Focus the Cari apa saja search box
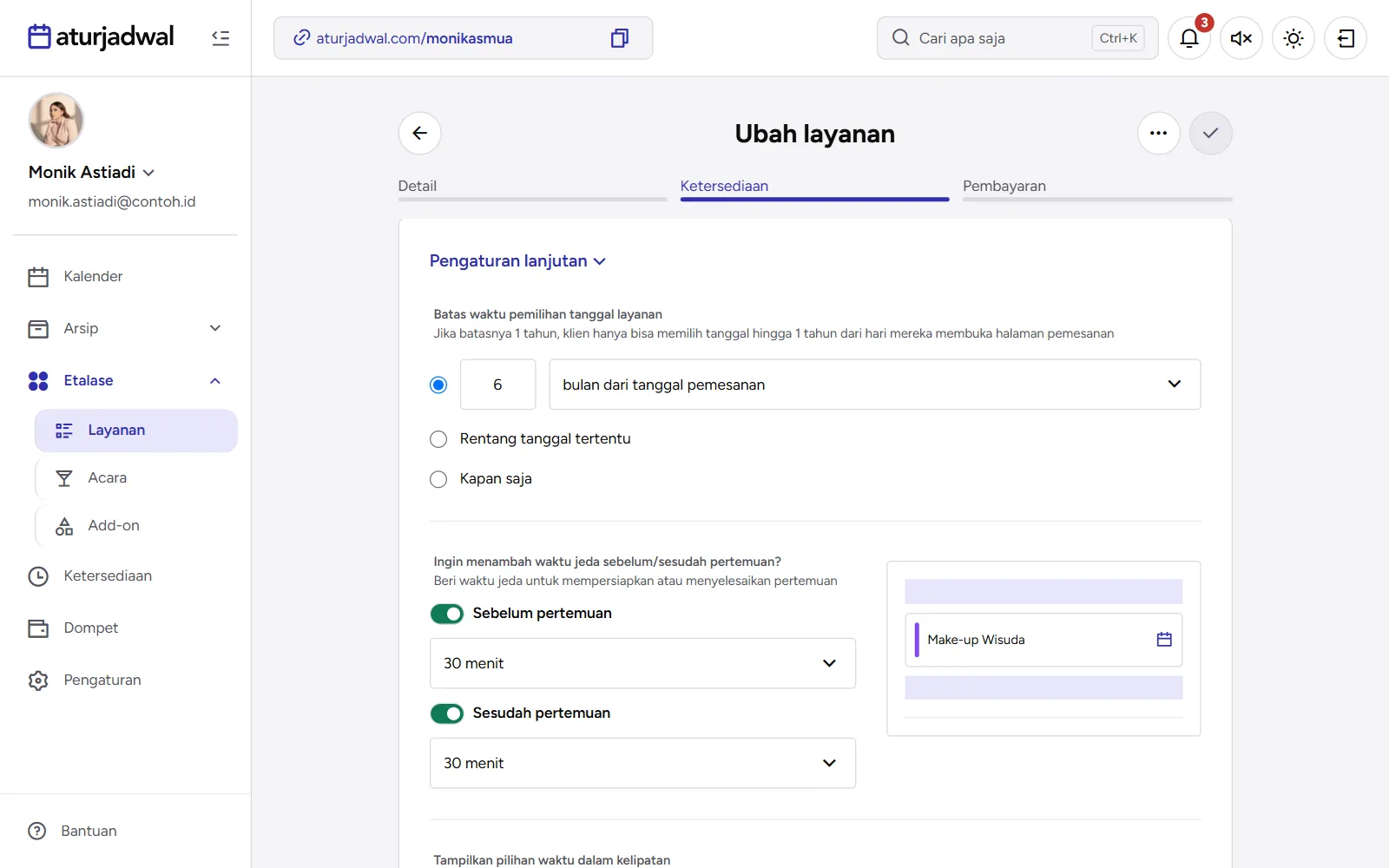The height and width of the screenshot is (868, 1389). 1017,38
